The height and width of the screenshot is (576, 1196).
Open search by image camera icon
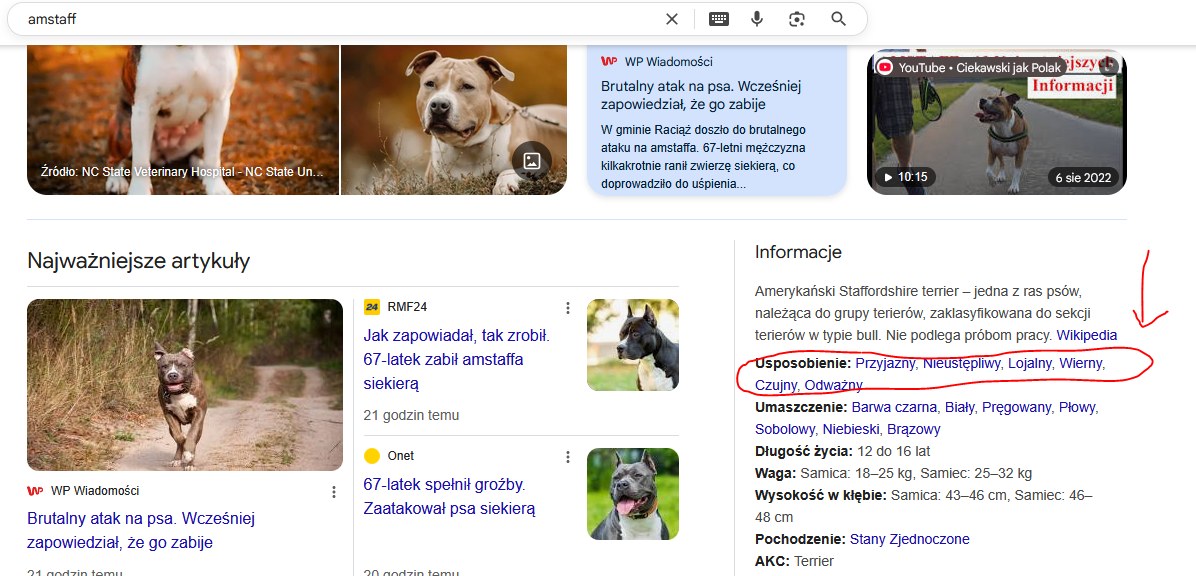pyautogui.click(x=798, y=19)
